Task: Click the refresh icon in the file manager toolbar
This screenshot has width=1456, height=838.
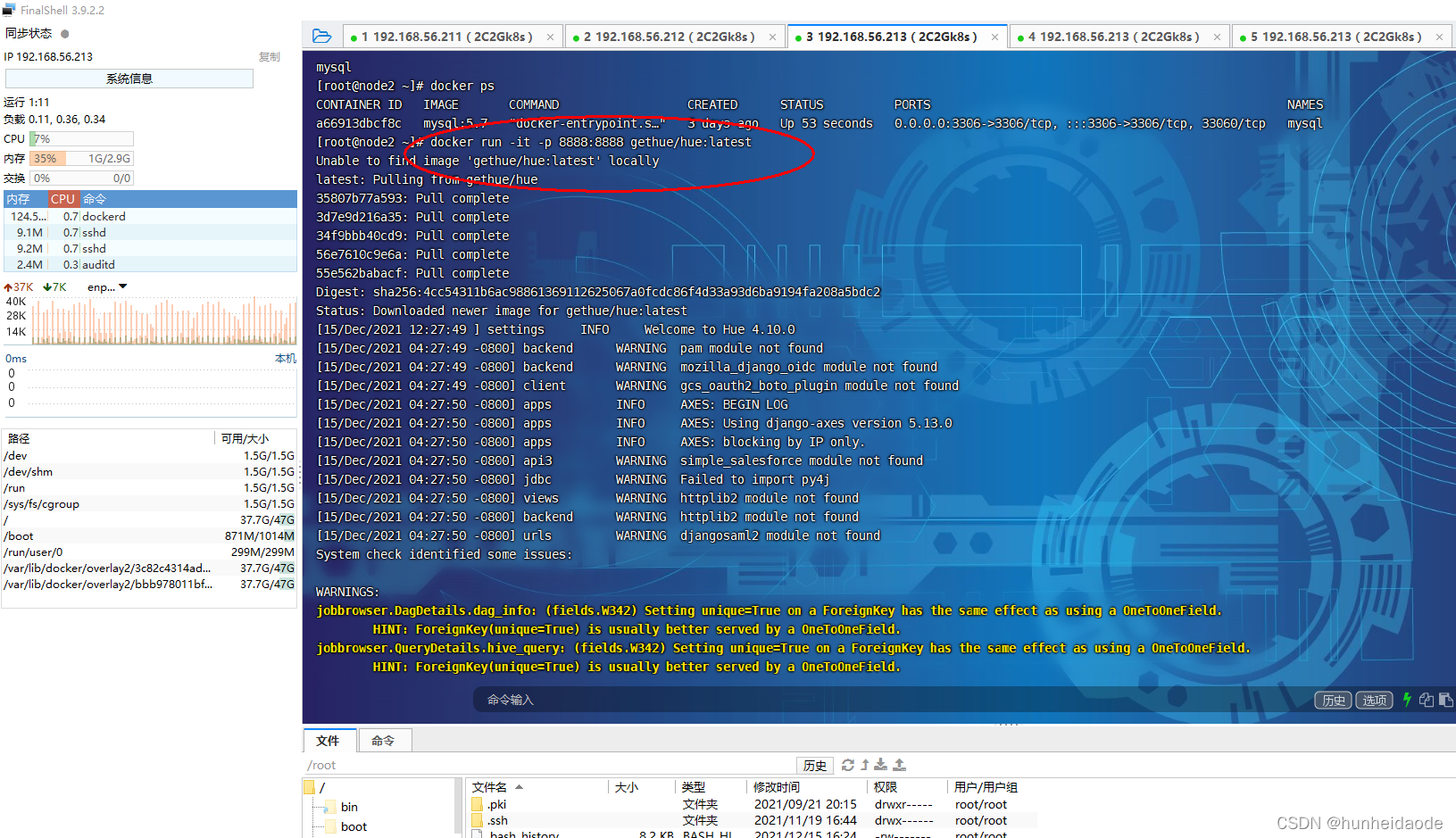Action: (848, 765)
